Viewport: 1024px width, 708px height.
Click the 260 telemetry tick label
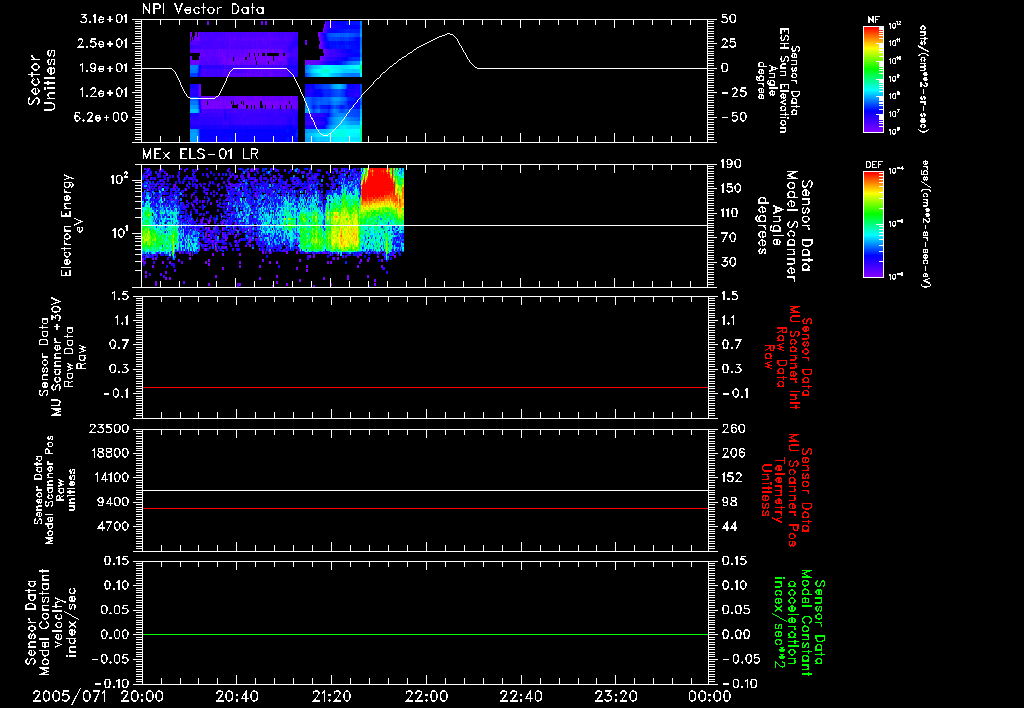pos(733,429)
